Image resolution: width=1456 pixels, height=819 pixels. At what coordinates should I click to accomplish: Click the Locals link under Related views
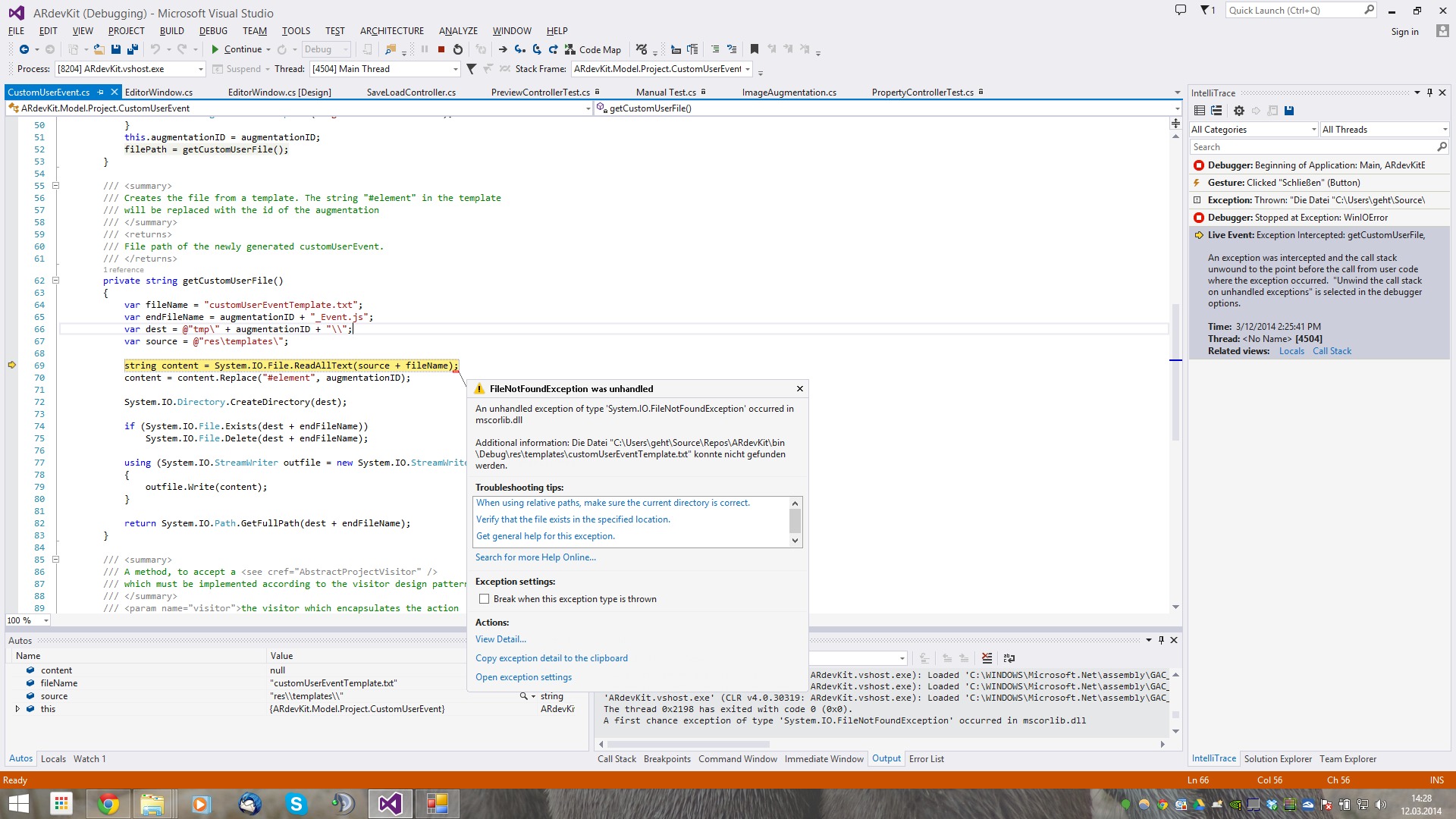point(1291,351)
